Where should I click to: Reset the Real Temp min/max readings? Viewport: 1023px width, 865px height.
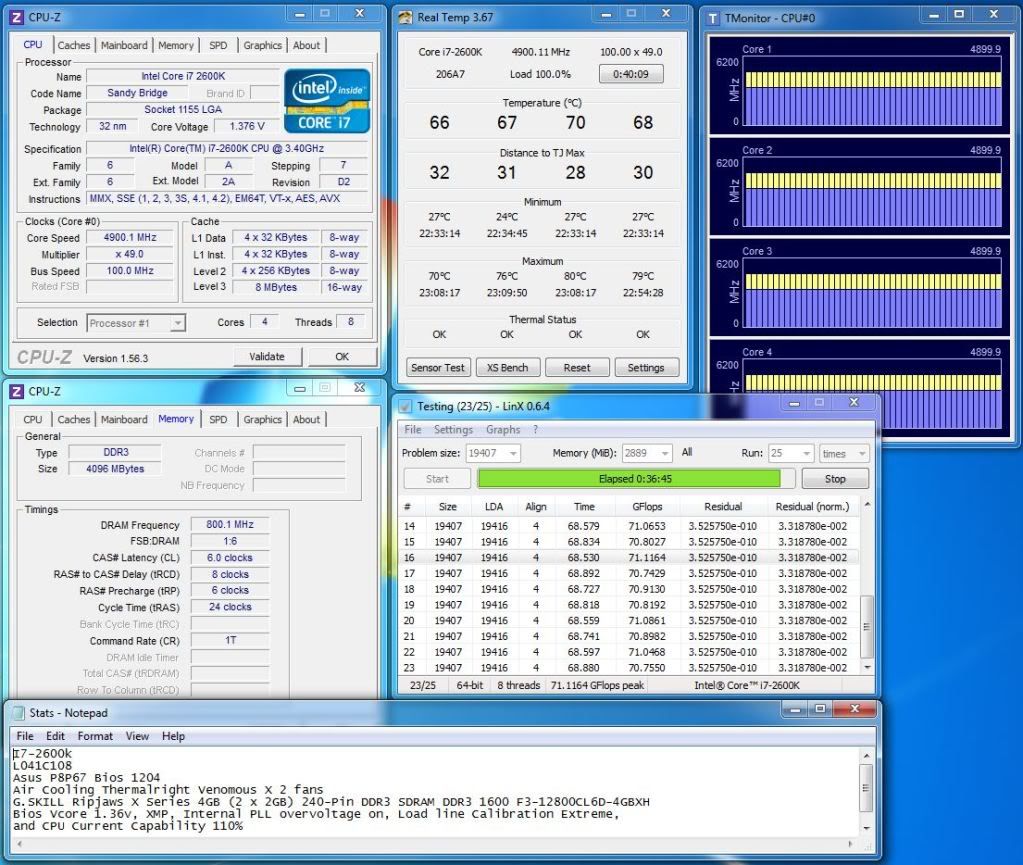pyautogui.click(x=577, y=367)
